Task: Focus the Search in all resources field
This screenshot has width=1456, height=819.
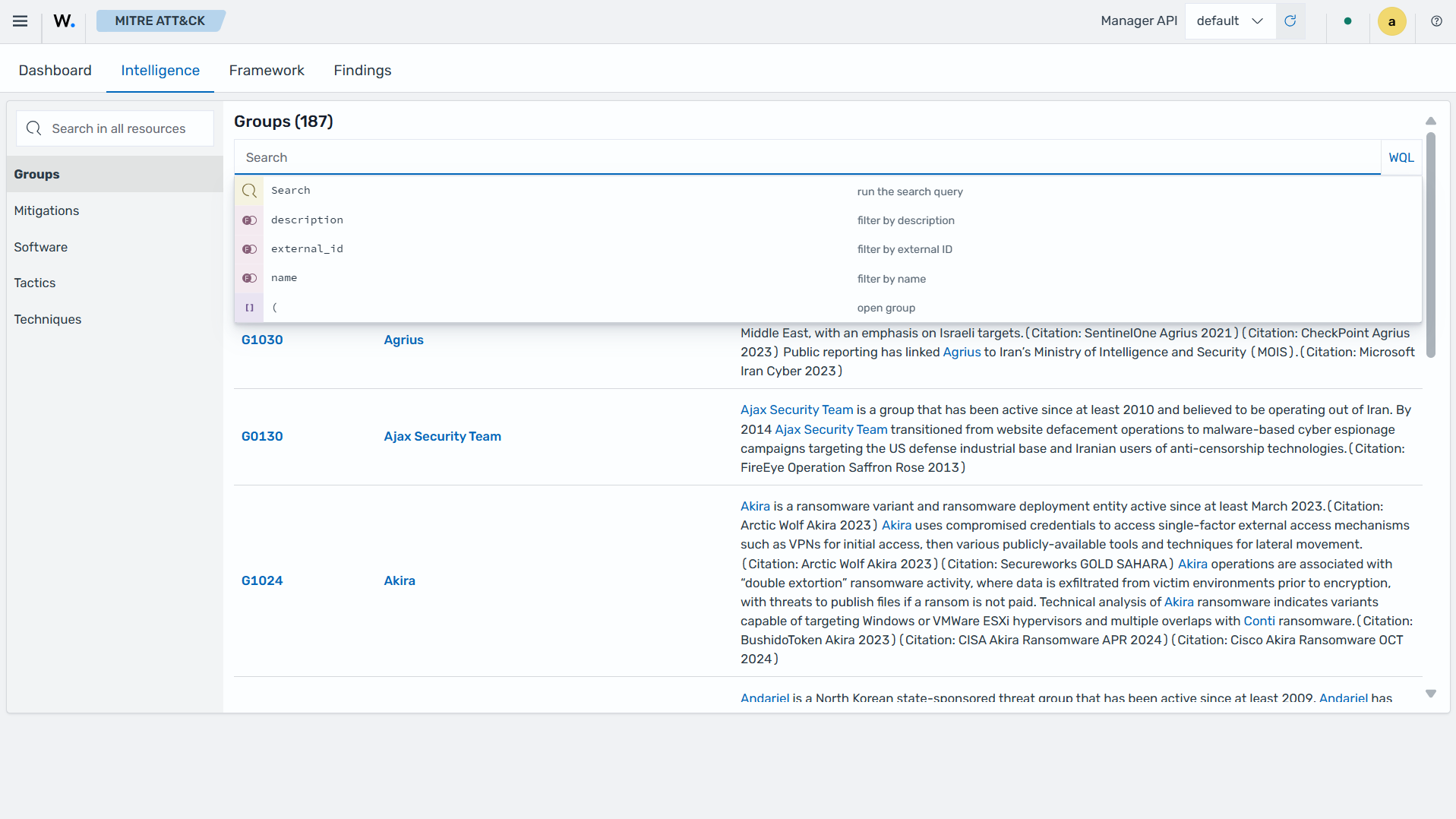Action: point(115,128)
